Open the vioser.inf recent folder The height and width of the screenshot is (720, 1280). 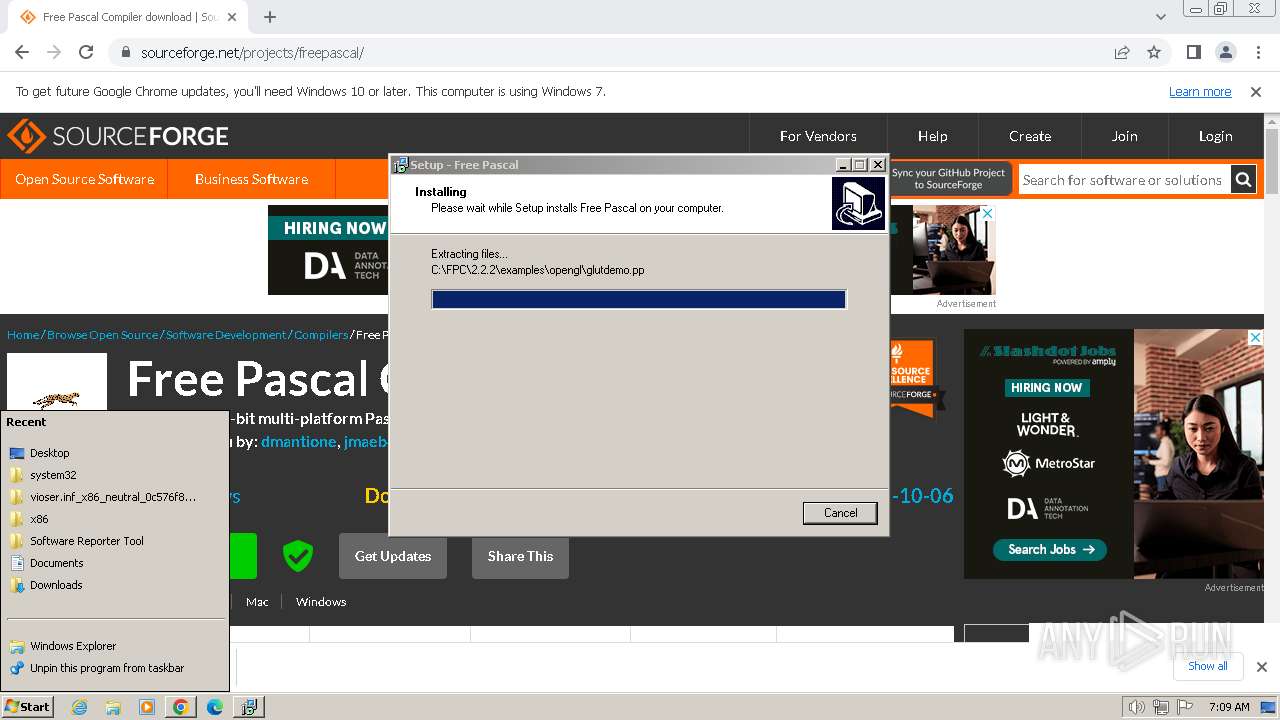113,497
